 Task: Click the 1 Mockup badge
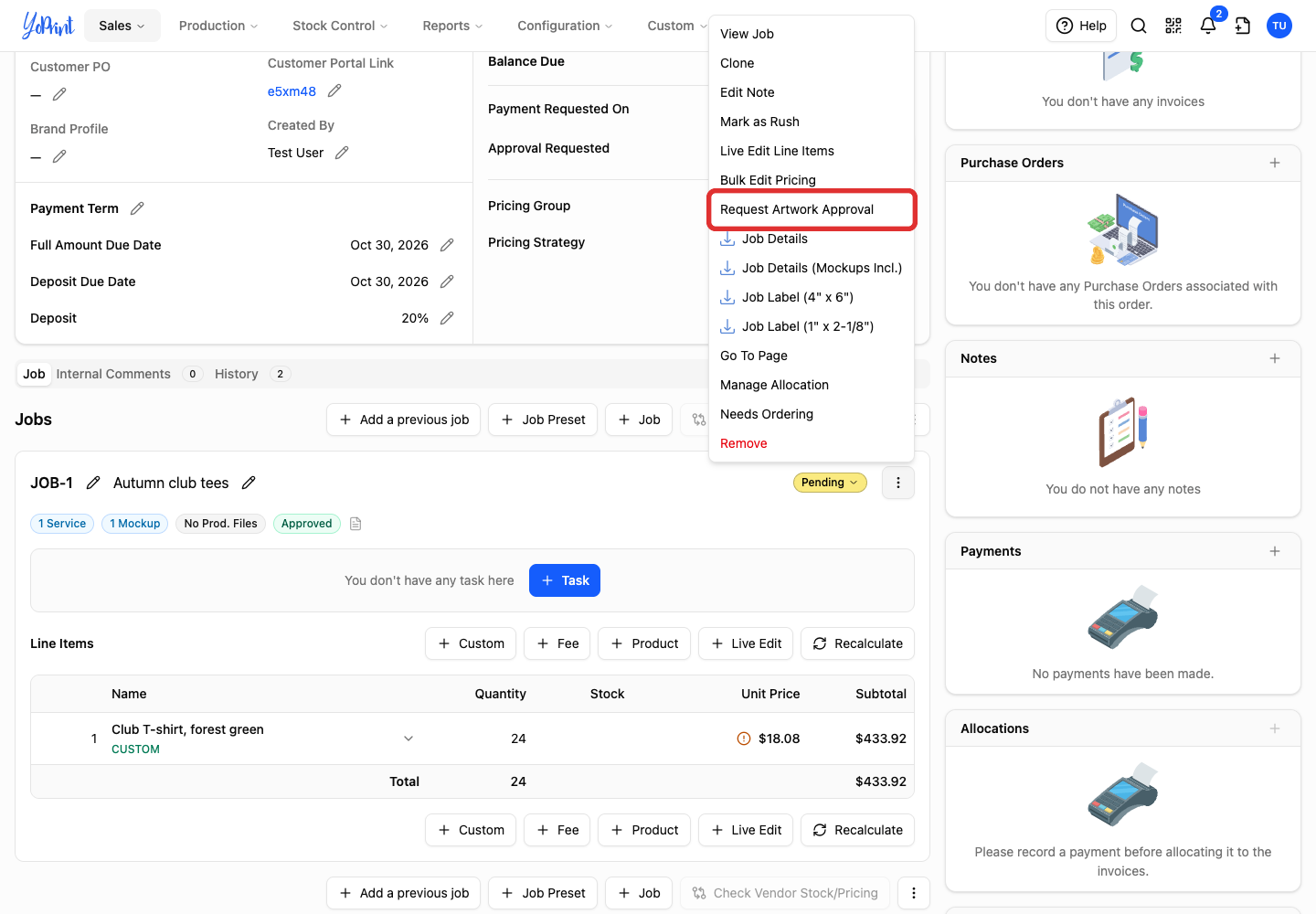(134, 524)
